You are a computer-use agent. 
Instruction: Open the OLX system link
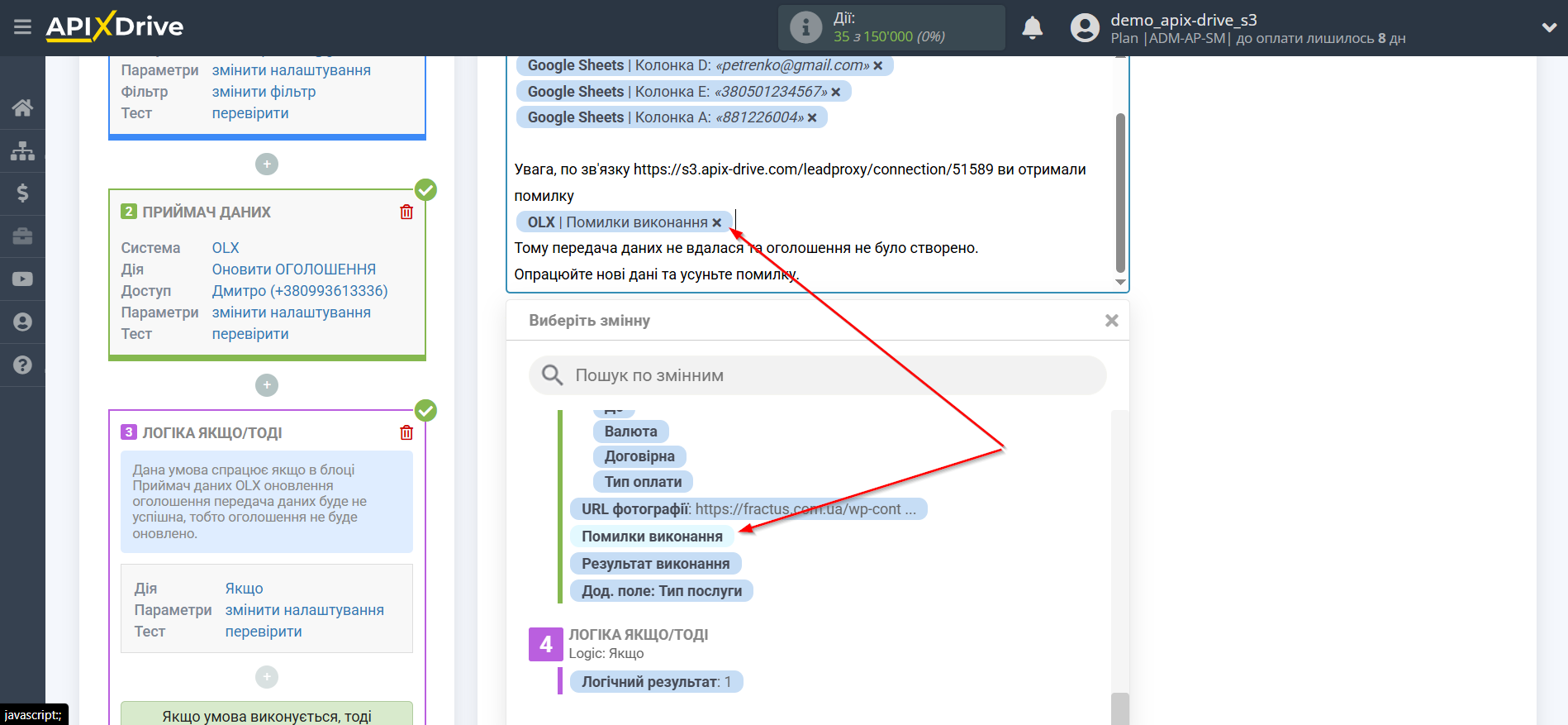226,248
